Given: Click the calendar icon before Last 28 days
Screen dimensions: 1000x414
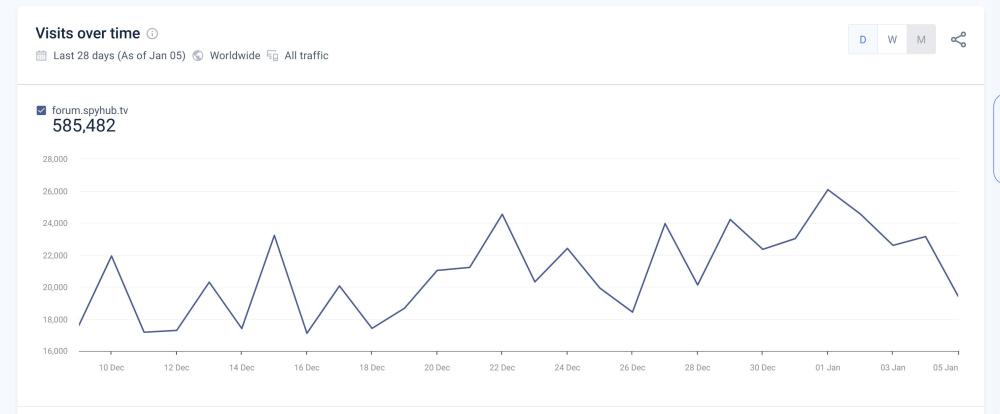Looking at the screenshot, I should [x=42, y=55].
